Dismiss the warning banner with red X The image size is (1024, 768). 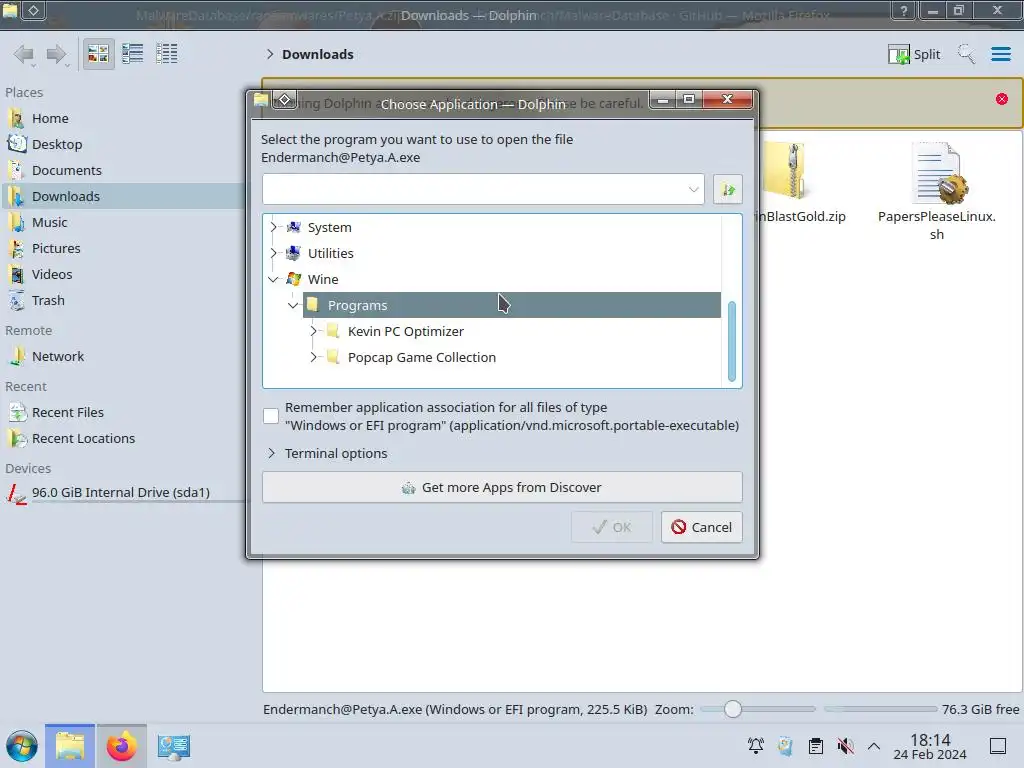[1002, 99]
